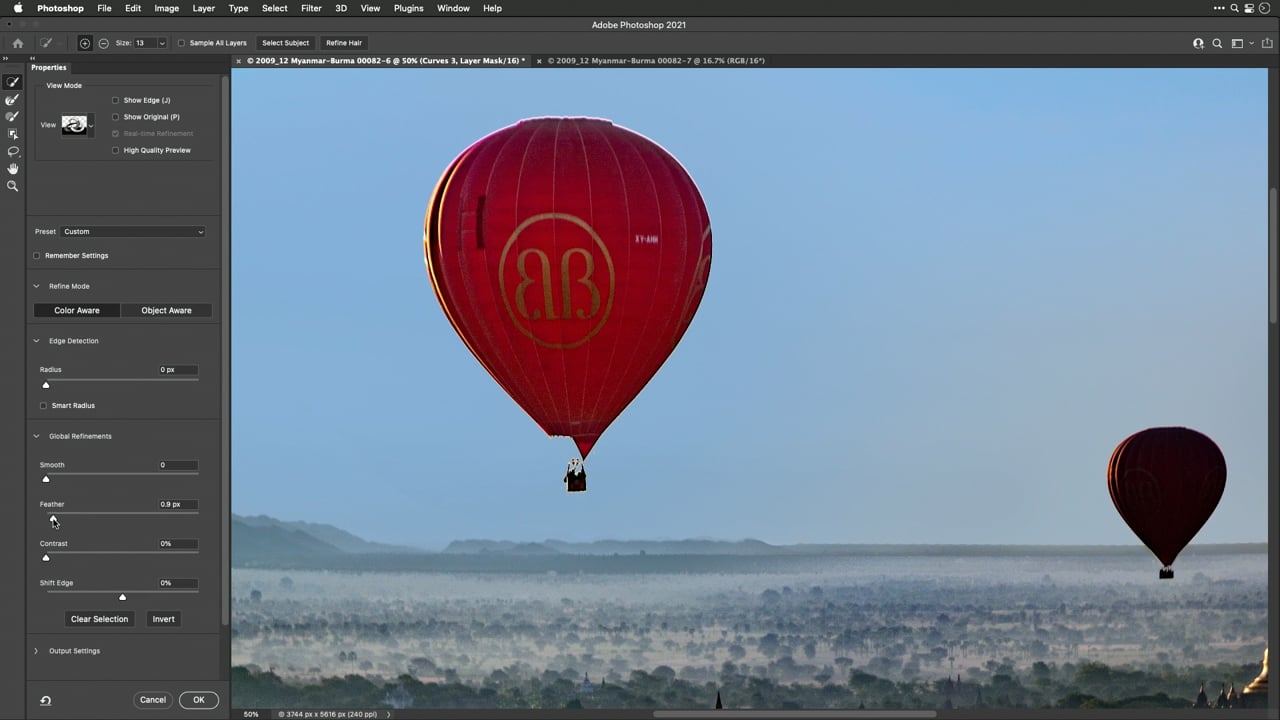Viewport: 1280px width, 720px height.
Task: Close the Myanmar-Burma 00082-6 document tab
Action: click(x=239, y=61)
